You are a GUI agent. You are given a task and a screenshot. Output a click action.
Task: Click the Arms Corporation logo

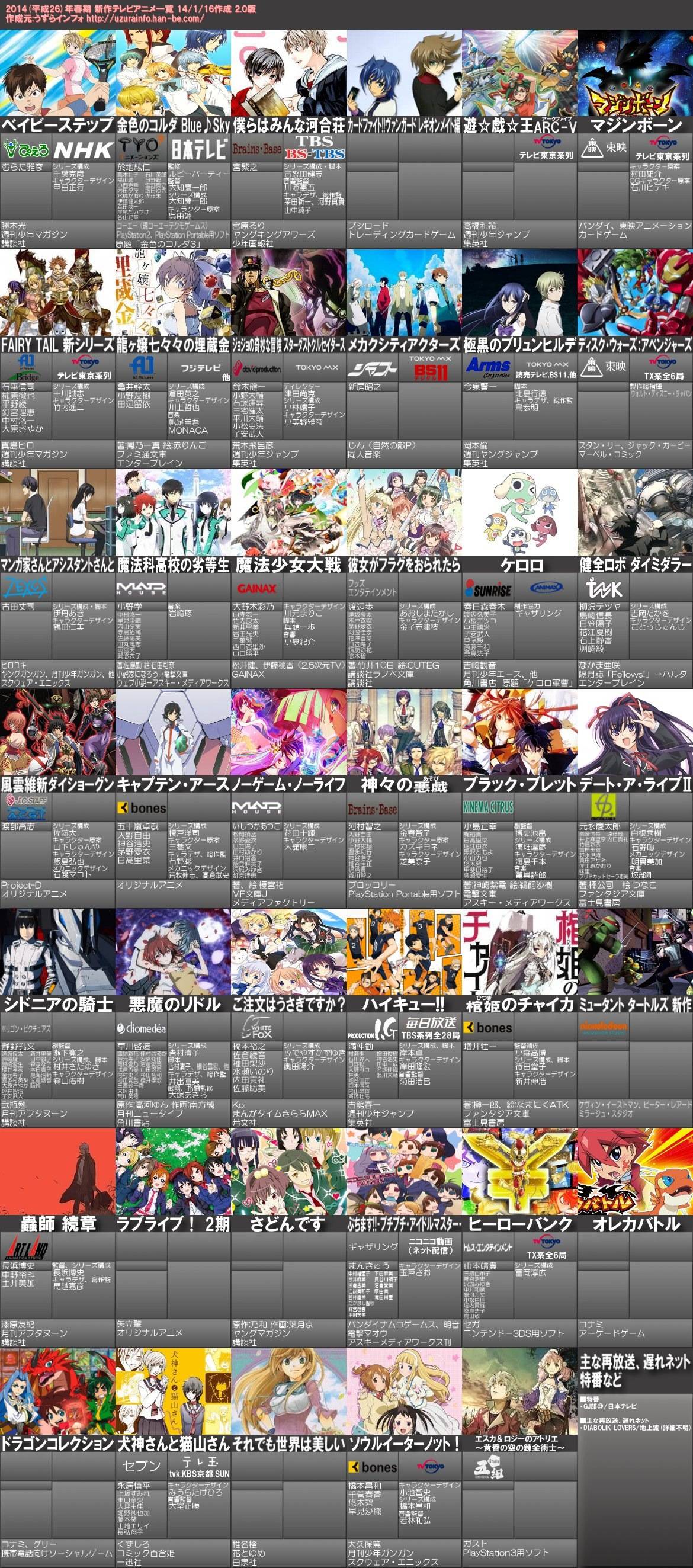[x=488, y=368]
